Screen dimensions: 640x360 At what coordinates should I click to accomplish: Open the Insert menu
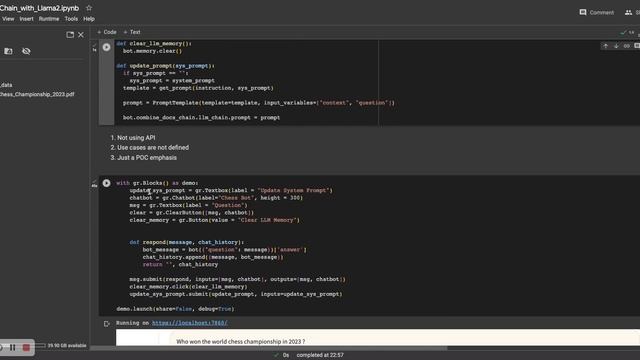point(27,19)
